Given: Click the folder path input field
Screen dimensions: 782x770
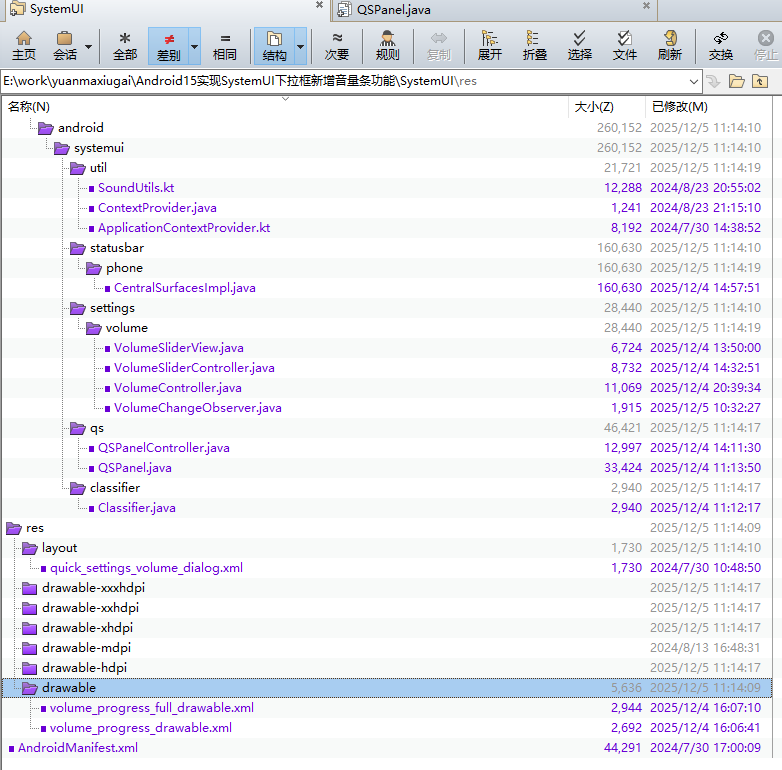Looking at the screenshot, I should coord(344,81).
